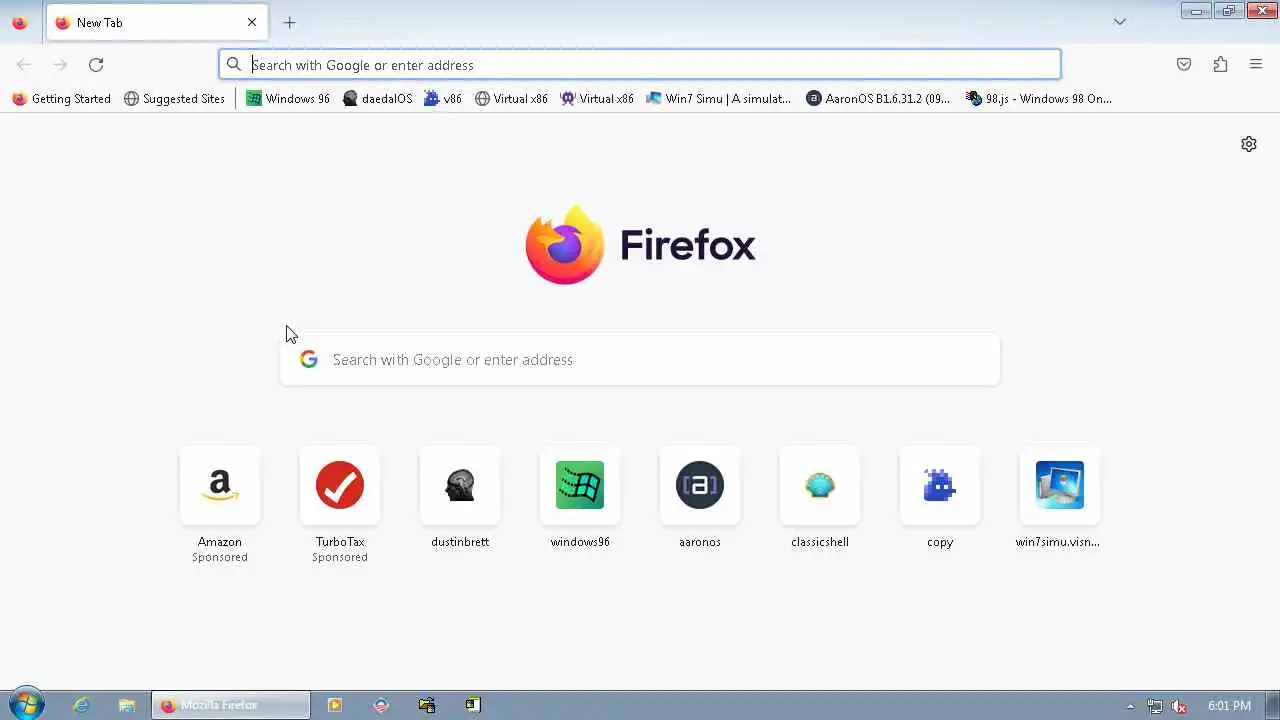Click the Back navigation arrow
The image size is (1280, 720).
[24, 65]
